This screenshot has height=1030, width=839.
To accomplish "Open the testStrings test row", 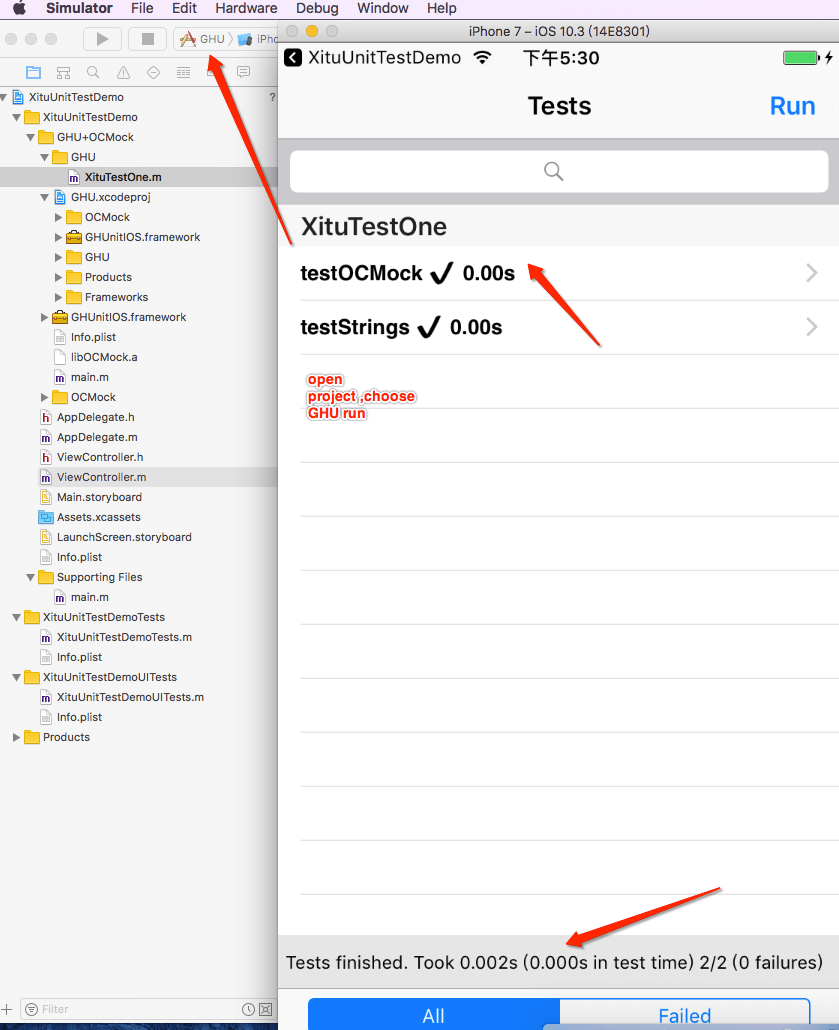I will (x=558, y=327).
